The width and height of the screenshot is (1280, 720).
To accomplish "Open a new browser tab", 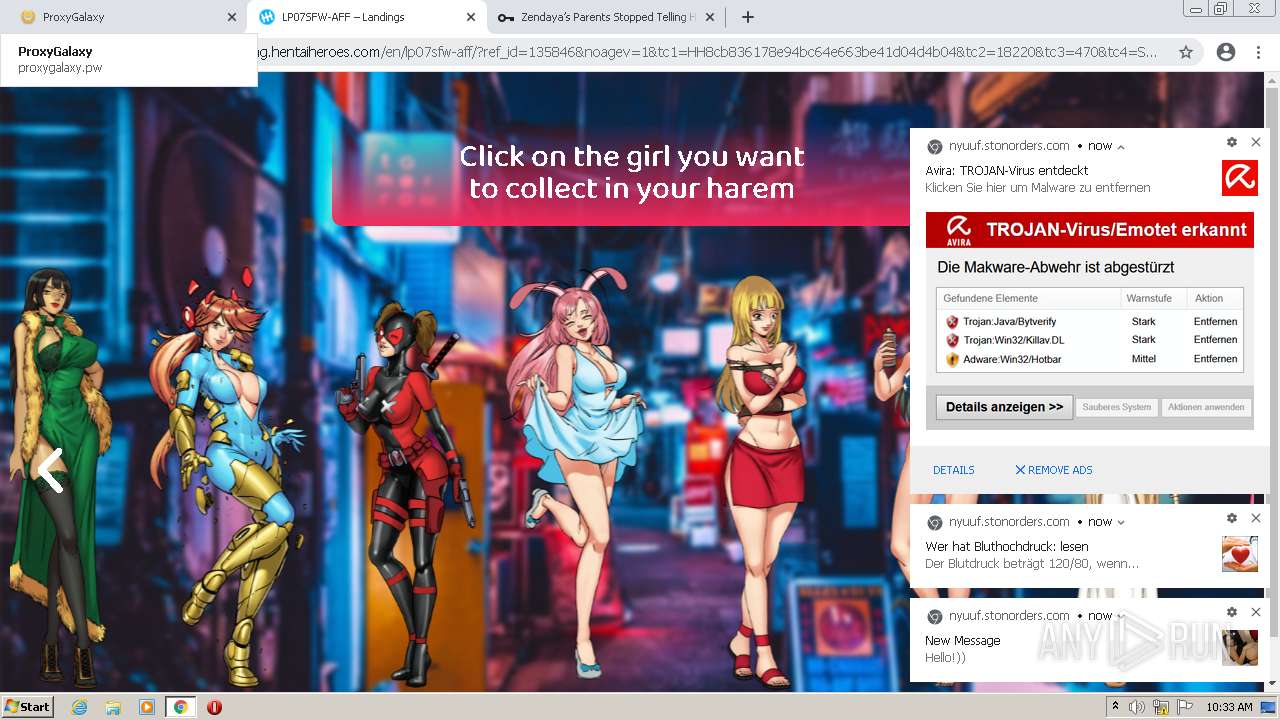I will [x=748, y=17].
